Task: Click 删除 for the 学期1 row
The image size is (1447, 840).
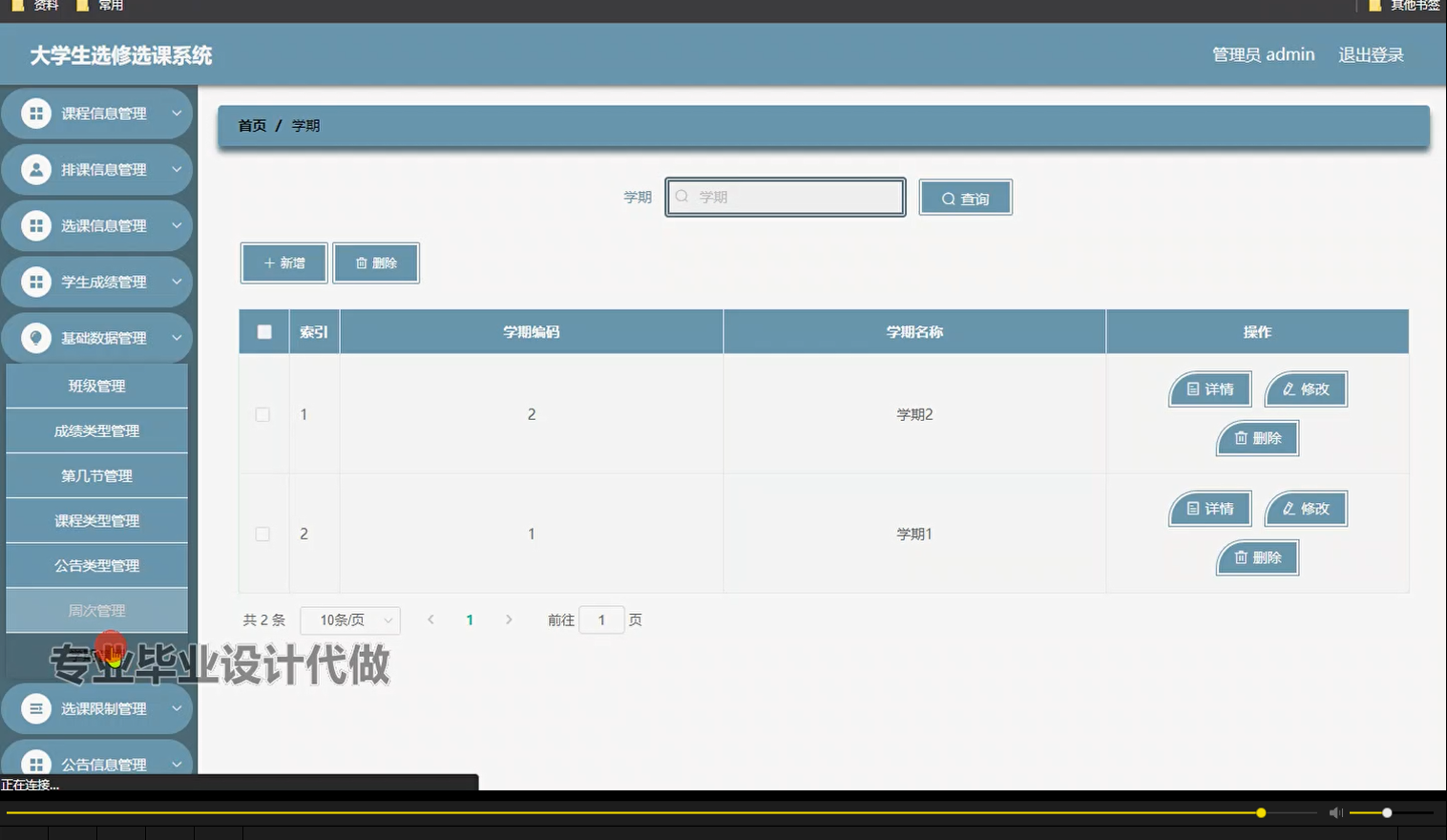Action: [x=1258, y=557]
